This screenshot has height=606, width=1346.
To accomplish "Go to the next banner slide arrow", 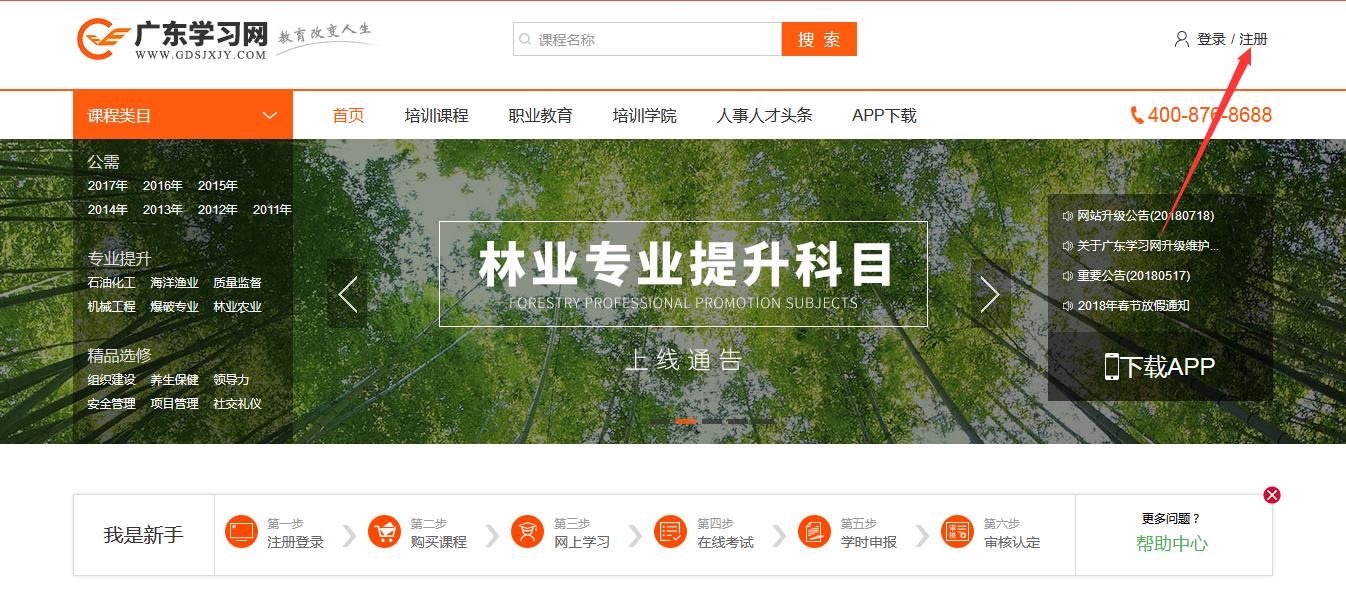I will click(990, 294).
